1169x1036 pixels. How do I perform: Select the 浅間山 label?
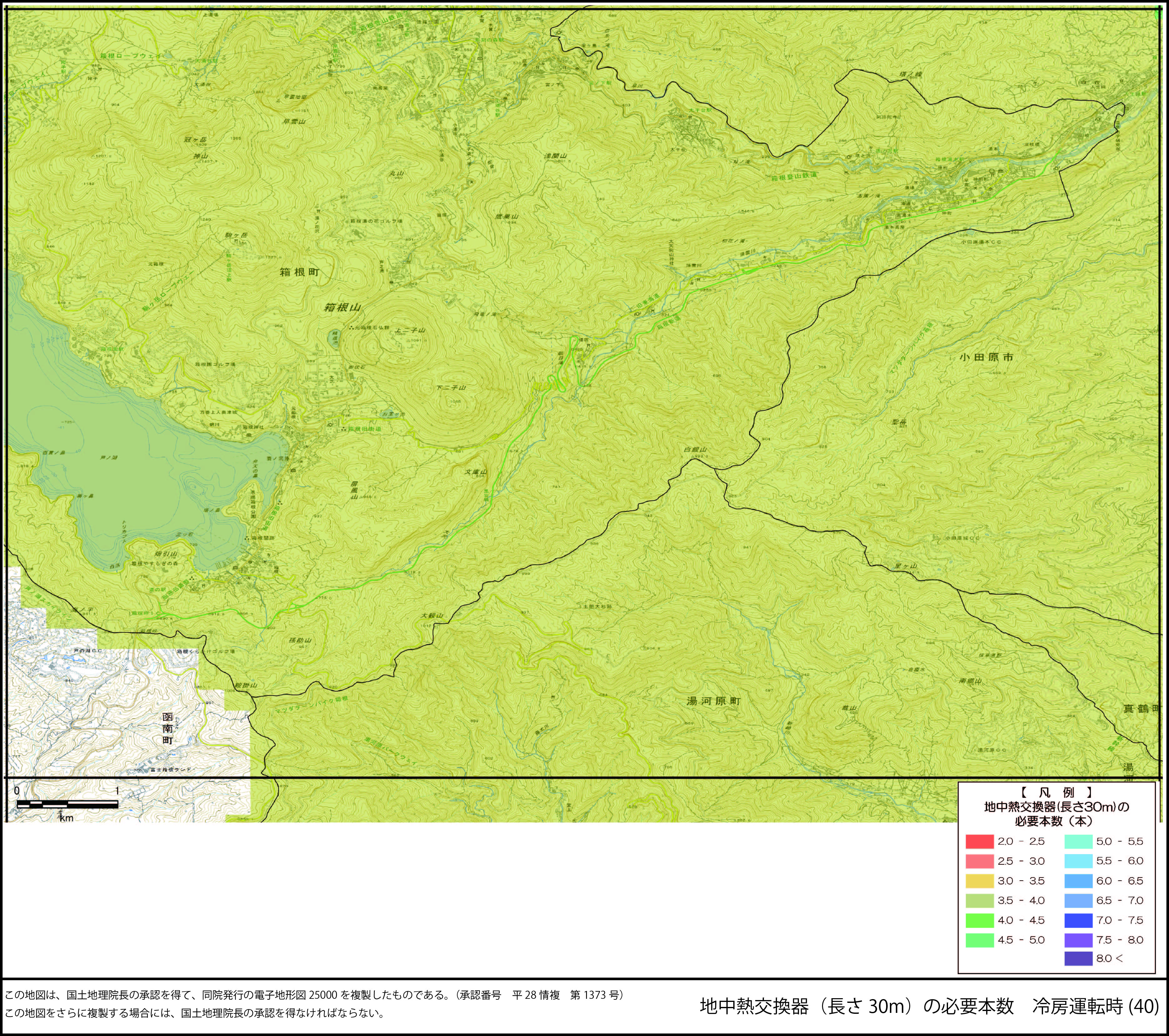[555, 156]
